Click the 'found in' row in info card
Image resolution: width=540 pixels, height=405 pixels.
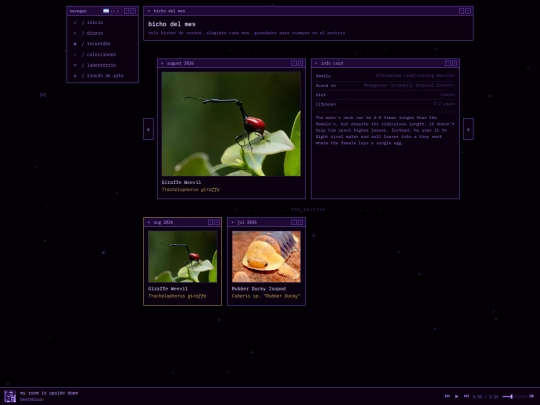(x=385, y=85)
